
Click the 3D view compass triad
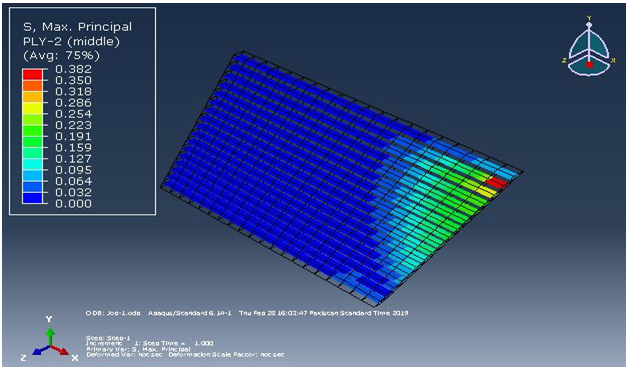pyautogui.click(x=589, y=46)
